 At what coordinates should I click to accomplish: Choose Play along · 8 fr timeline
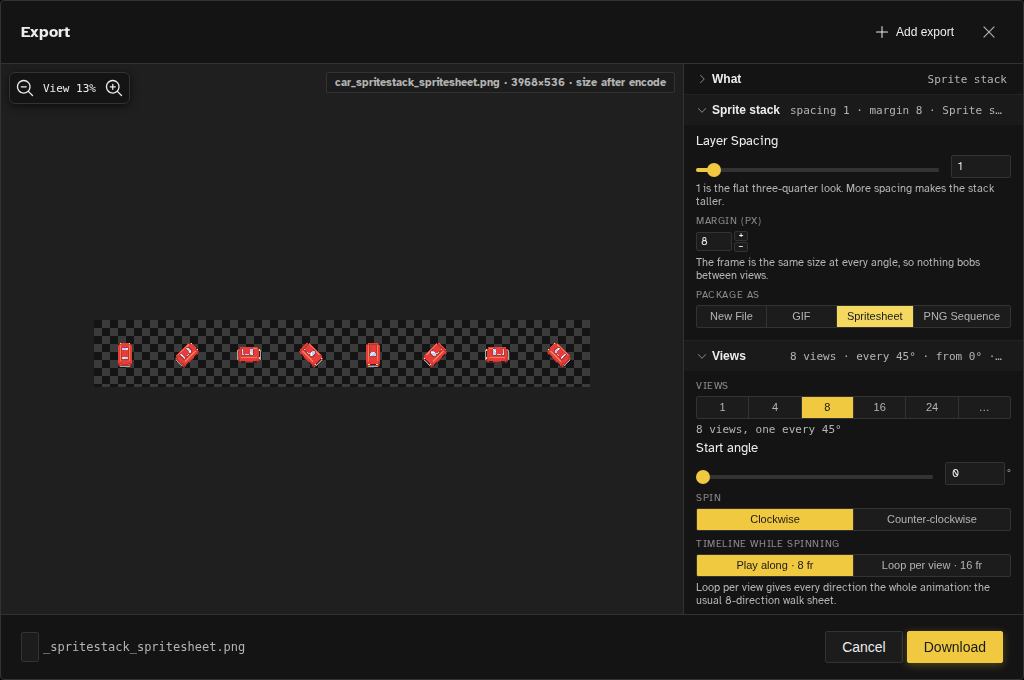pos(775,565)
